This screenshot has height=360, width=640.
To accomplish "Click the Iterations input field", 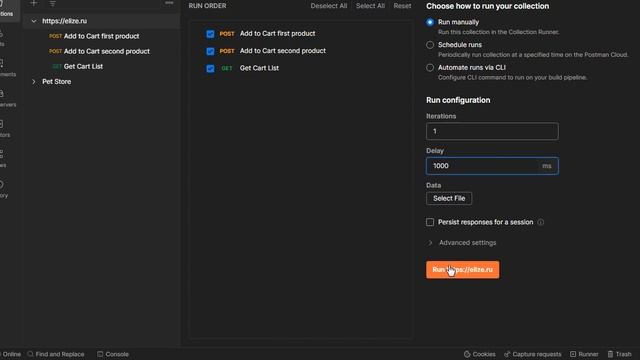I will (492, 131).
